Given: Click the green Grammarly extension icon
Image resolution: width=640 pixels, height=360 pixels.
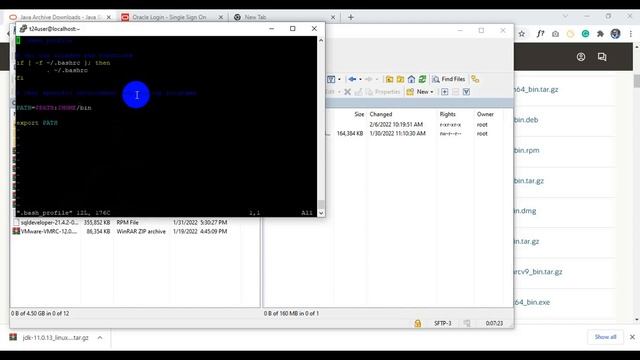Looking at the screenshot, I should [x=585, y=34].
